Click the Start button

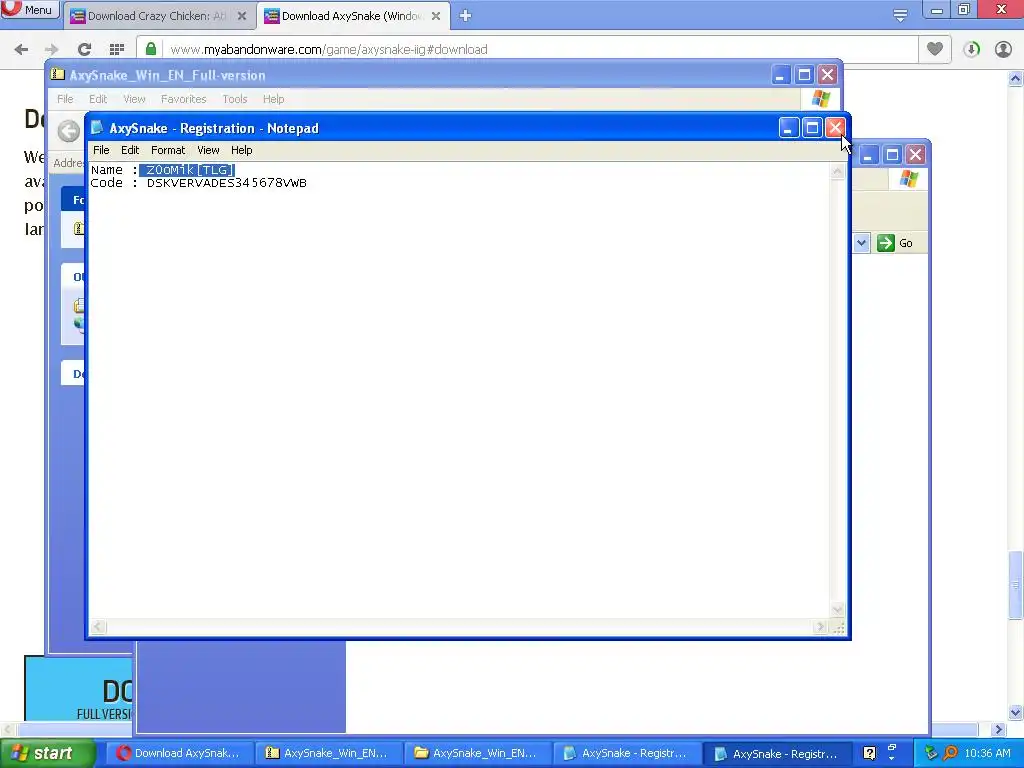pyautogui.click(x=47, y=754)
